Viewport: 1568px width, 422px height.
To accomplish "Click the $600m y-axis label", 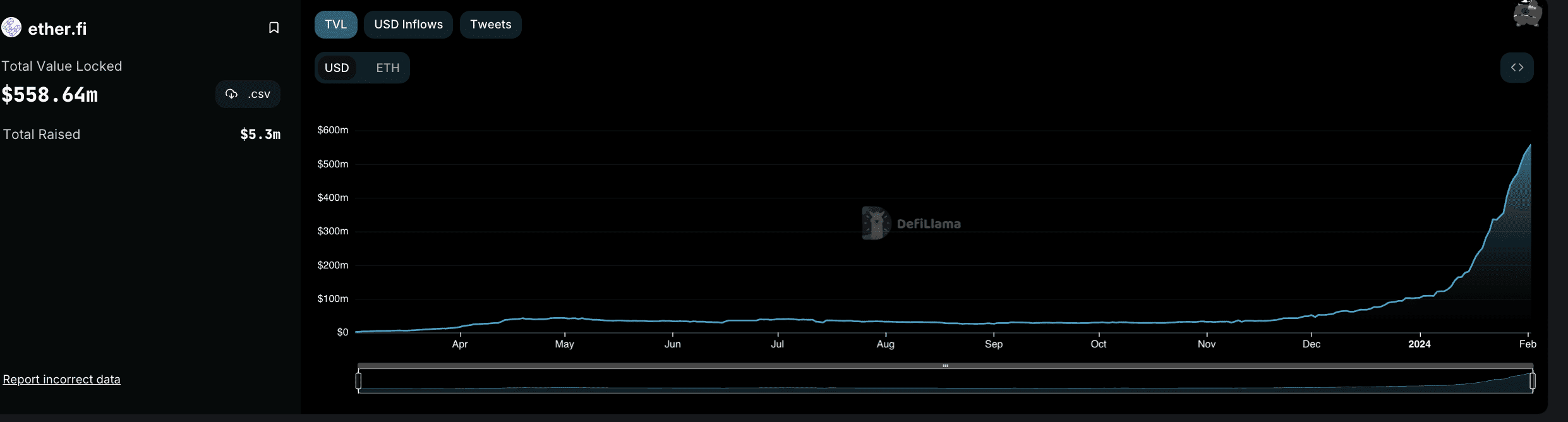I will [x=333, y=130].
